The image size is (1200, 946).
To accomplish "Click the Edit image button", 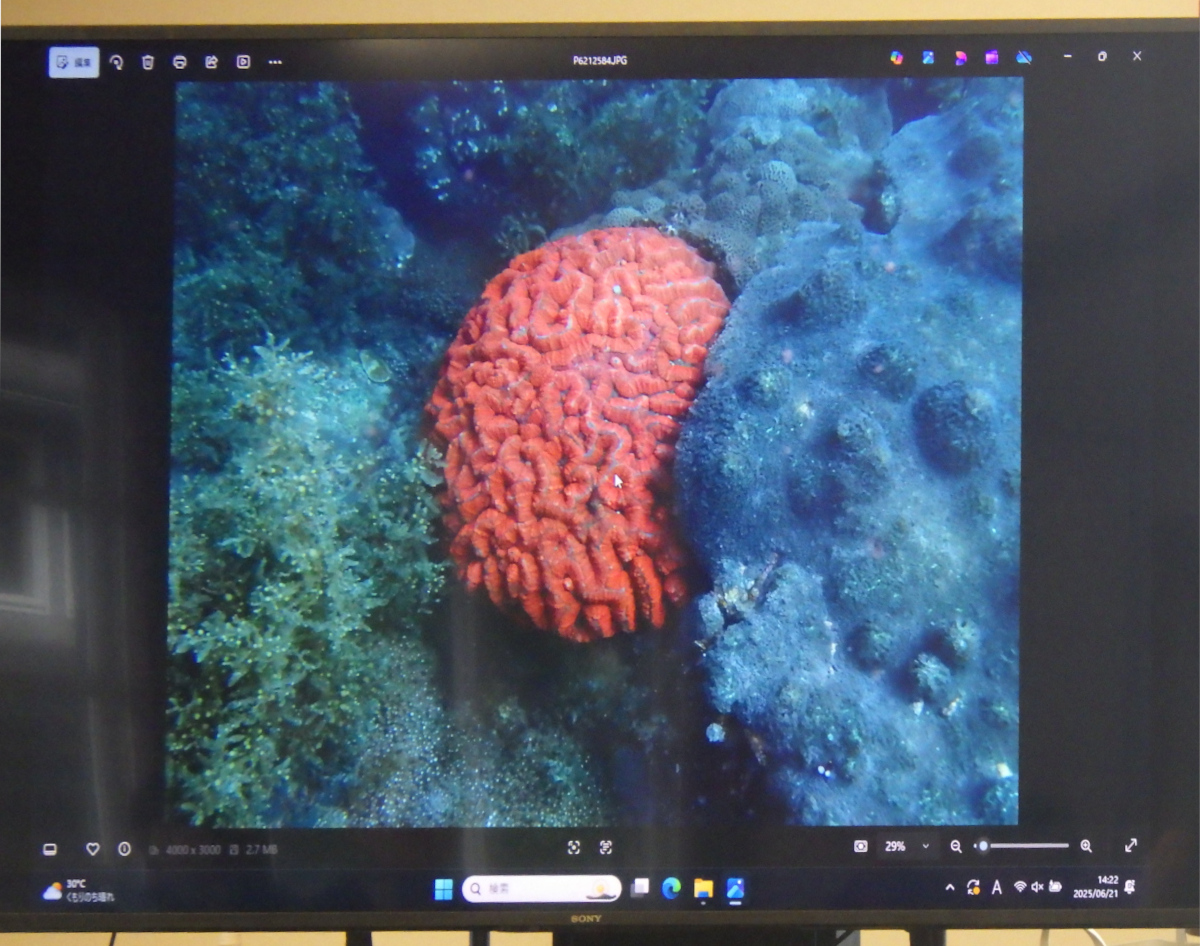I will (x=74, y=62).
